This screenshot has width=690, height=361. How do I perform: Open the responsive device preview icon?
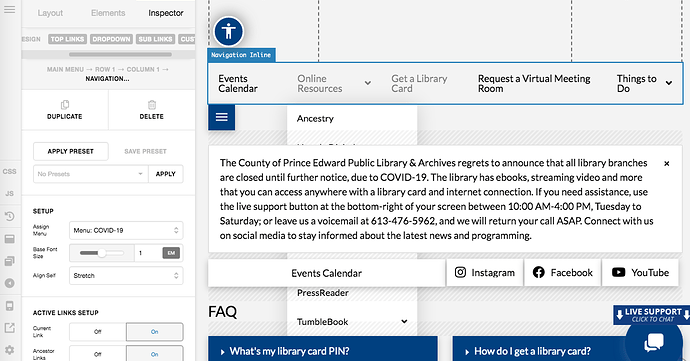pos(9,306)
